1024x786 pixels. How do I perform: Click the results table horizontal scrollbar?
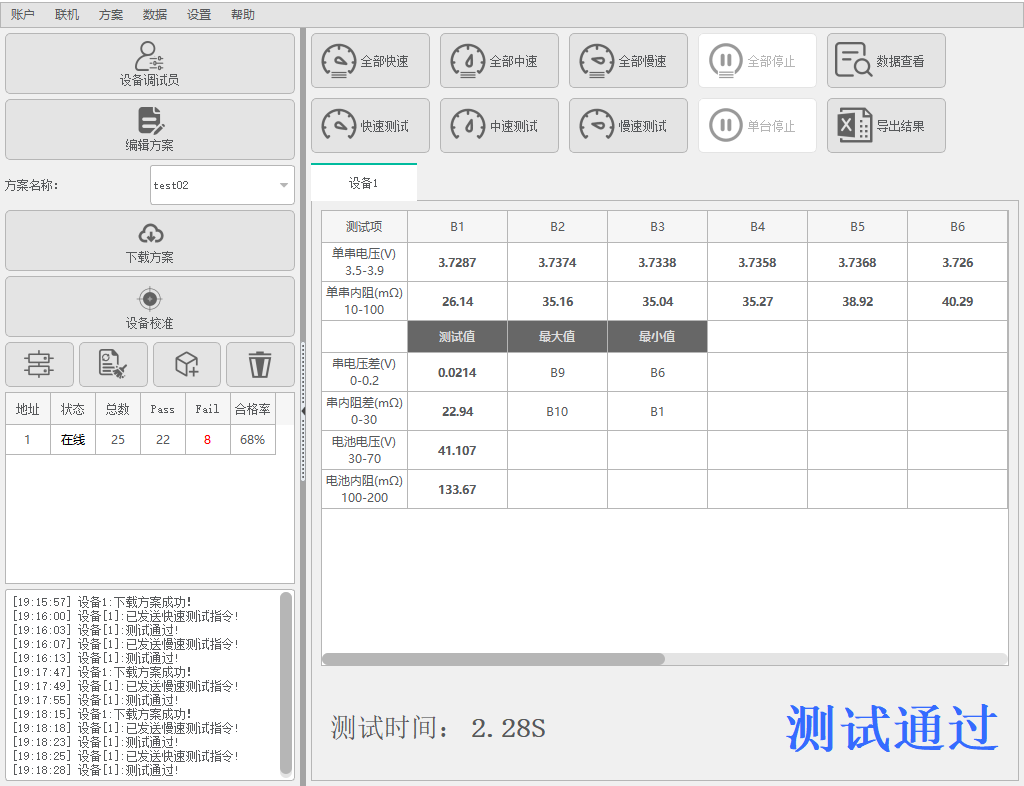tap(494, 659)
